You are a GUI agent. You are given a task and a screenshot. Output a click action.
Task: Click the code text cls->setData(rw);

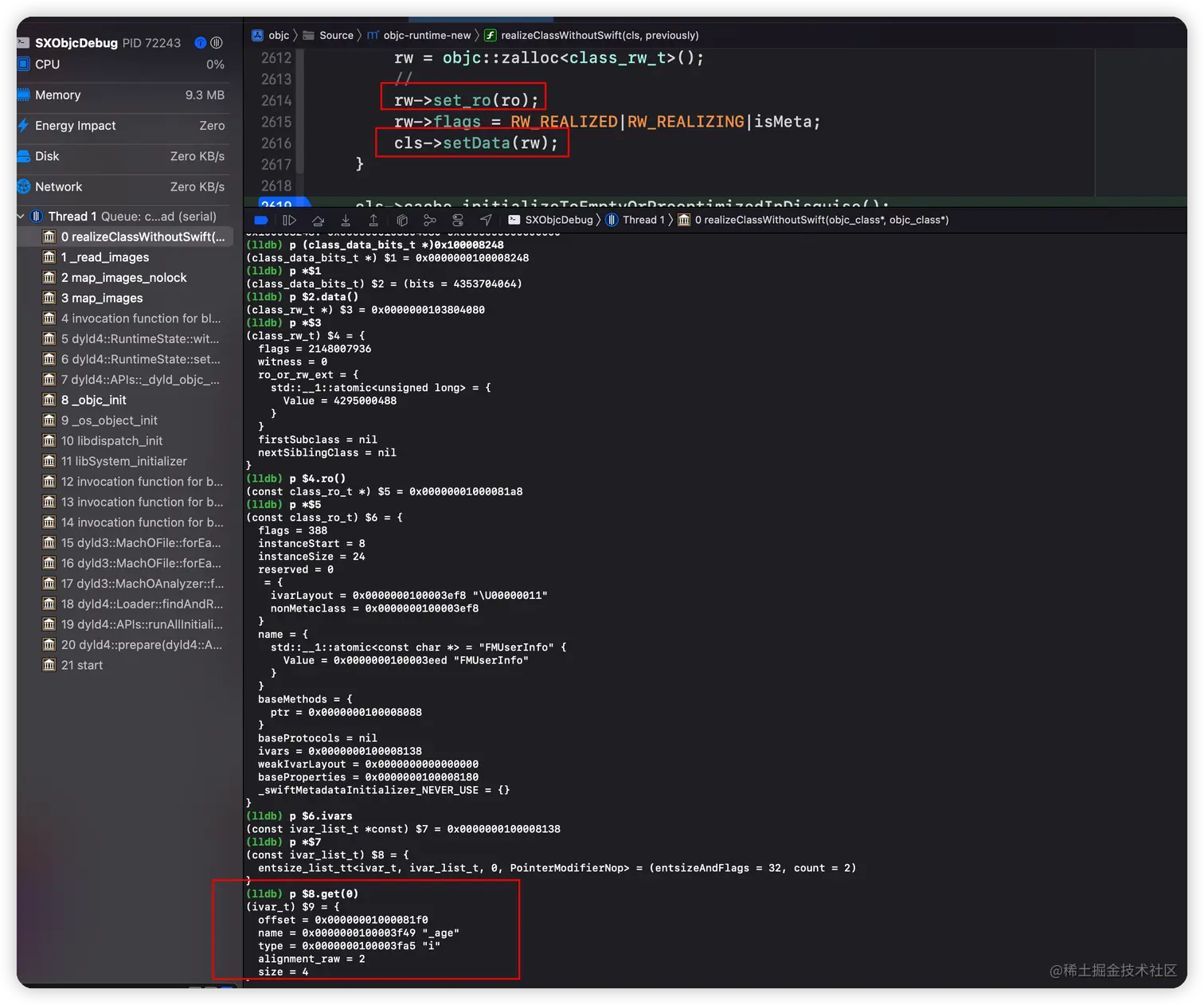(x=475, y=143)
